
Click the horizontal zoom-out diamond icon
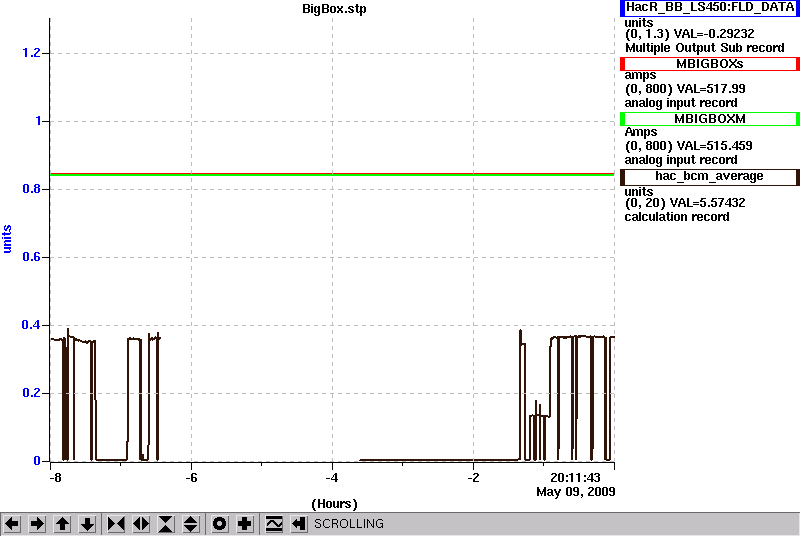pyautogui.click(x=141, y=524)
